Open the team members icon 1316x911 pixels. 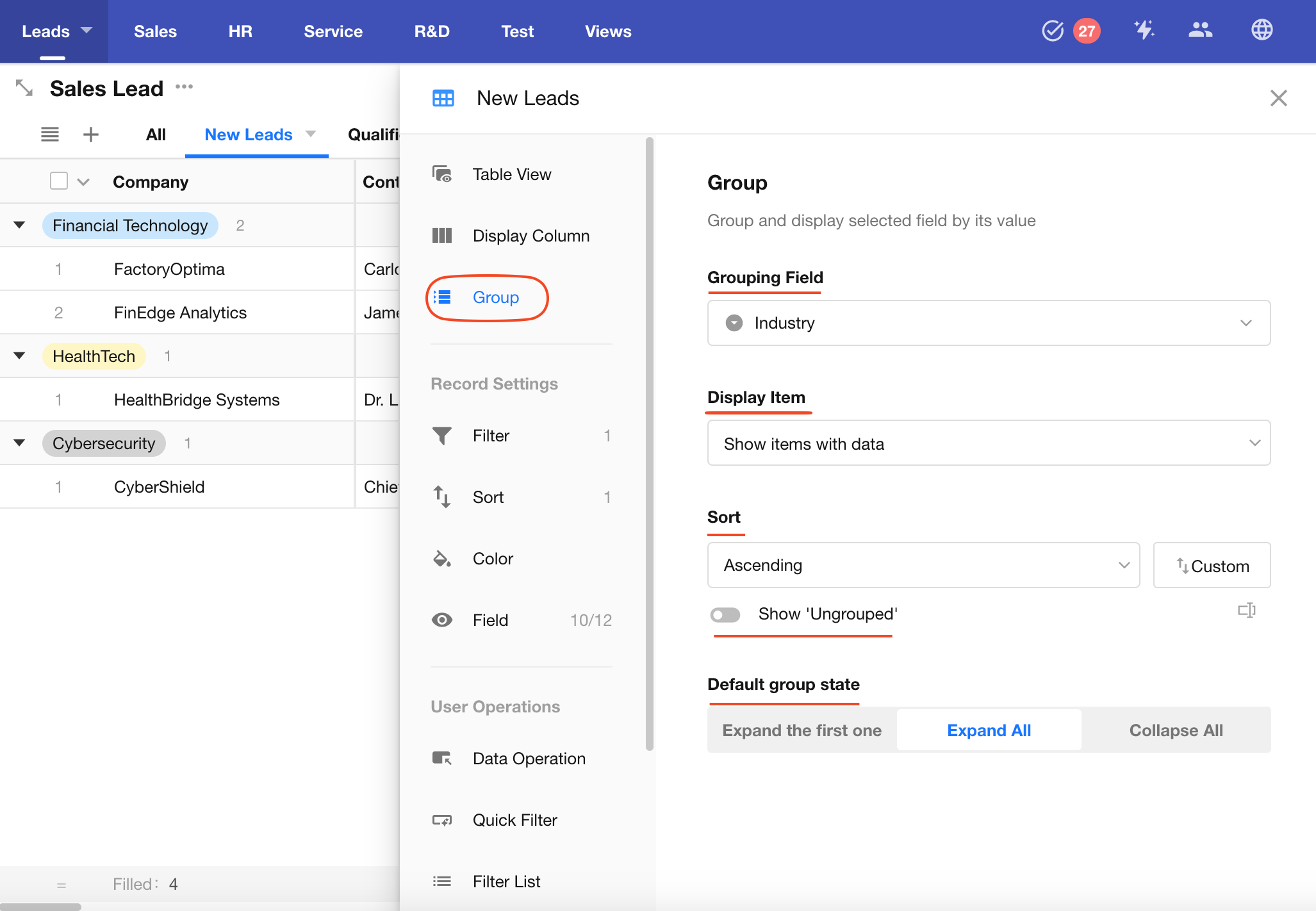tap(1200, 30)
